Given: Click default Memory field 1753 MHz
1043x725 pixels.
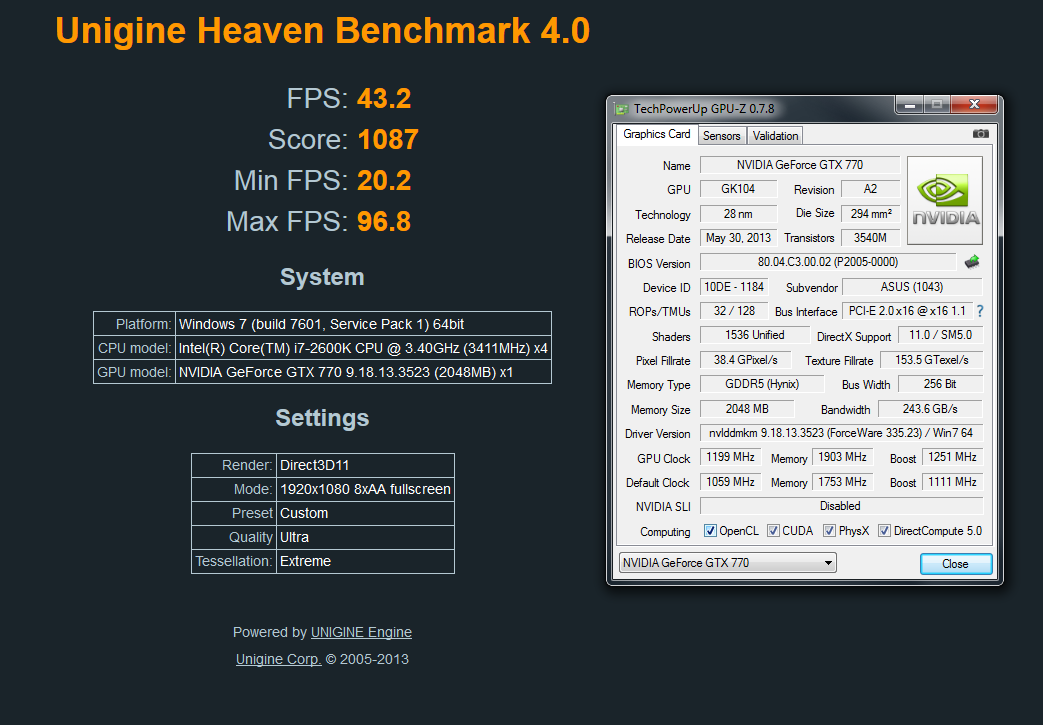Looking at the screenshot, I should click(842, 482).
